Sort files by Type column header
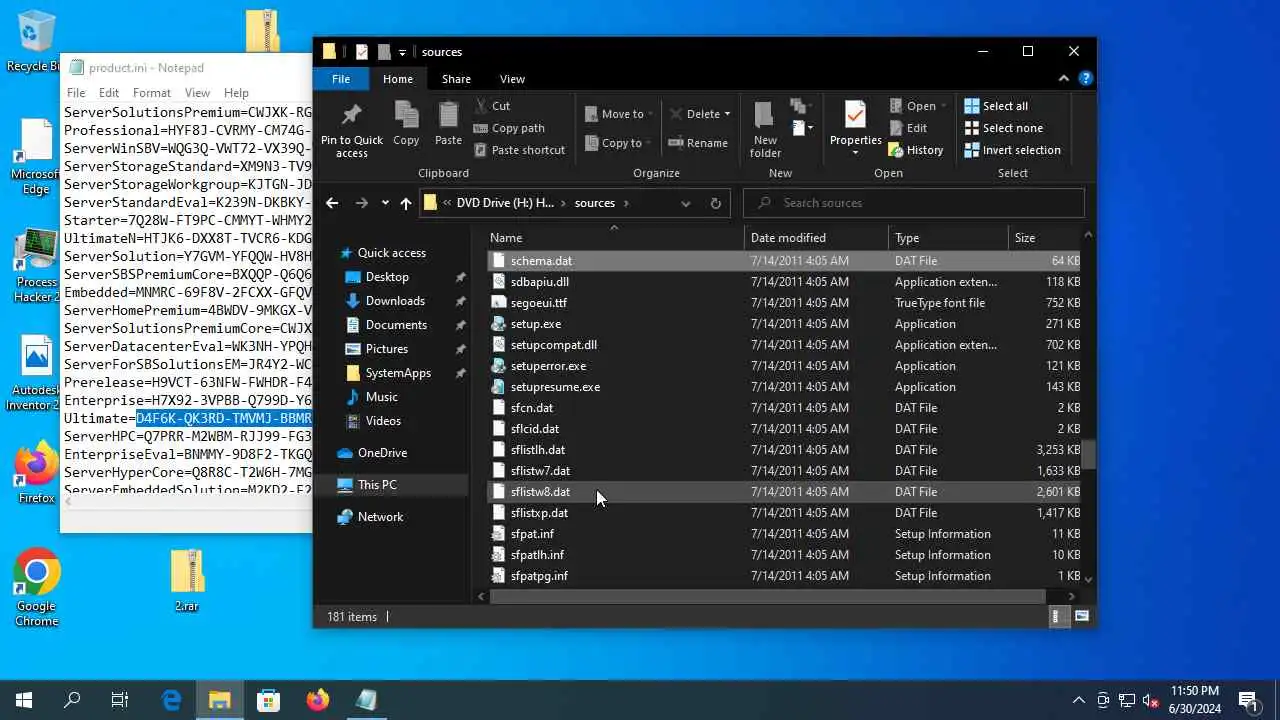Screen dimensions: 1280x720 [948, 238]
